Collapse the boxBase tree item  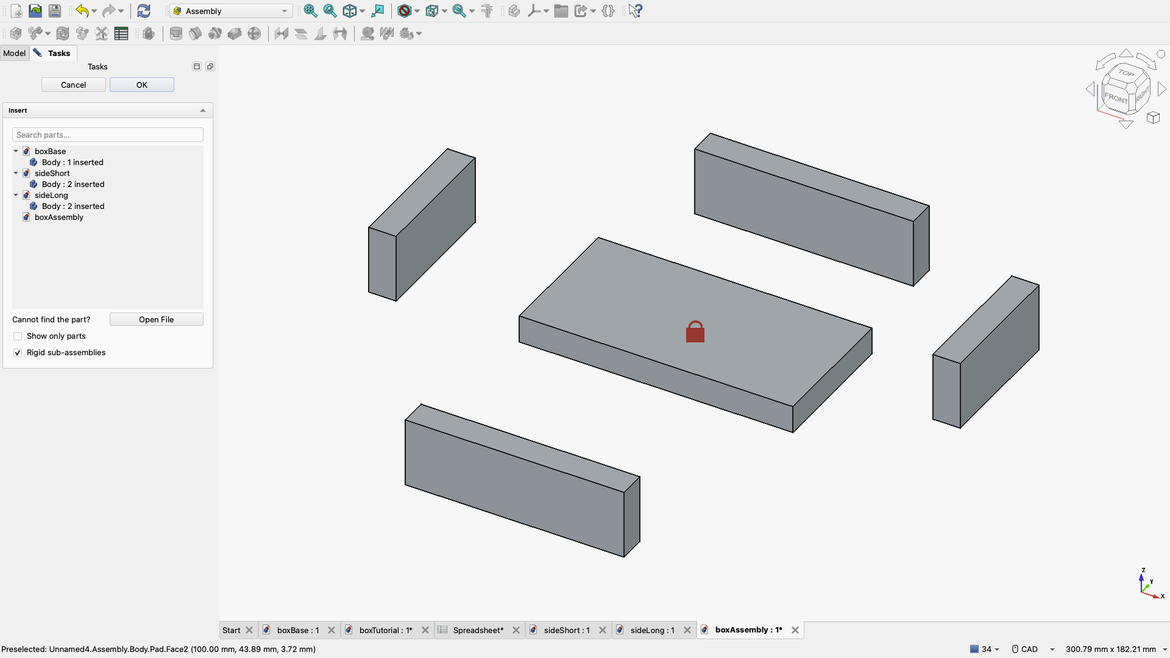pos(16,152)
